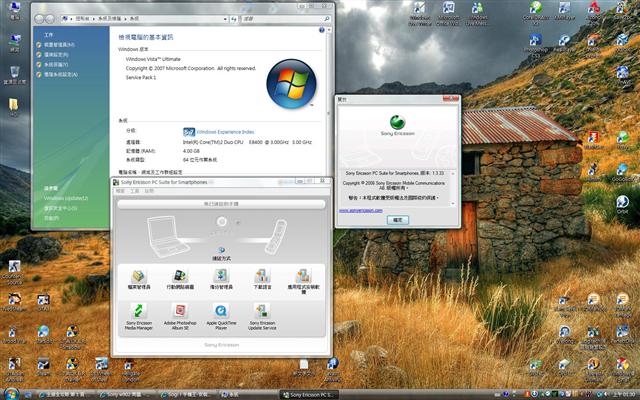
Task: Open the Recycle Bin on the desktop
Action: point(14,75)
